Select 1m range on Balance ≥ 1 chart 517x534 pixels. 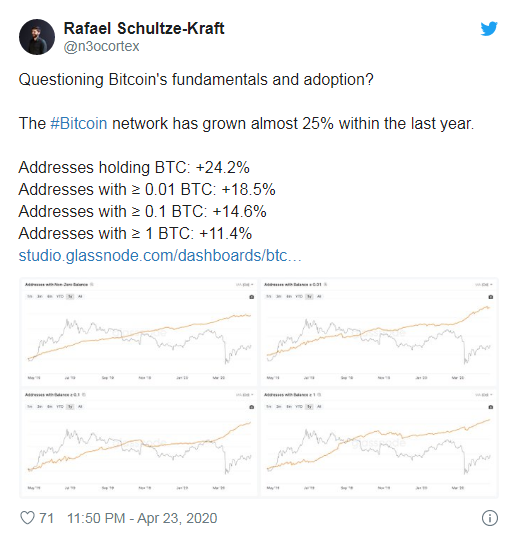coord(269,407)
